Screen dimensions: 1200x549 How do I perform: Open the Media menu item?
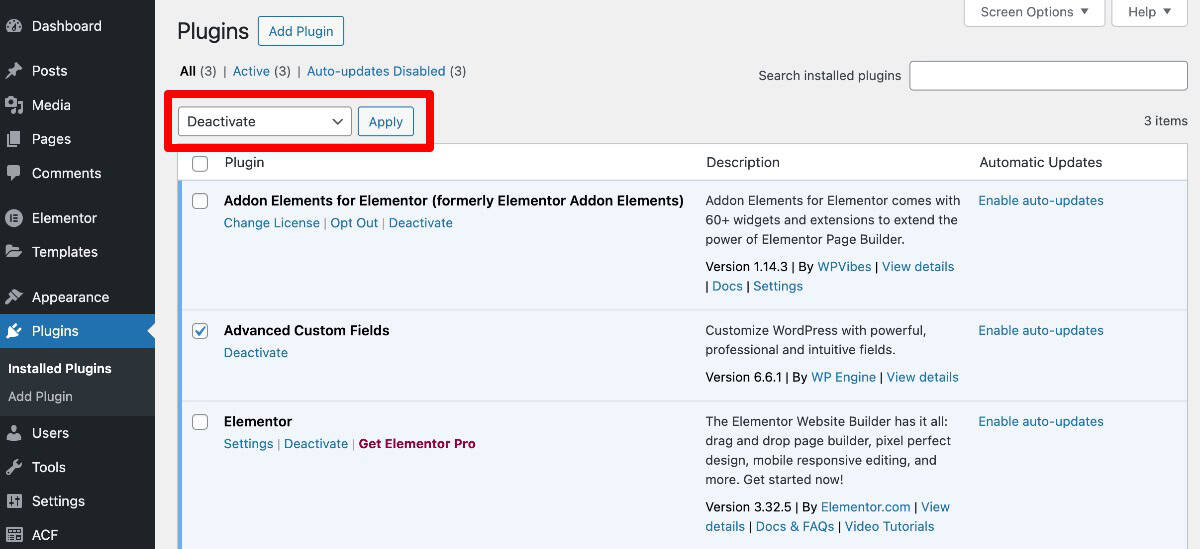[77, 105]
